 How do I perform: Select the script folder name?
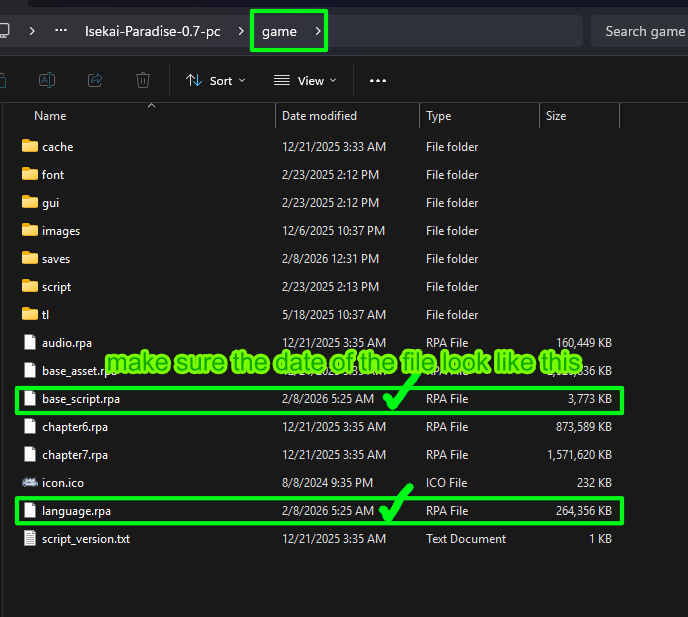[56, 287]
